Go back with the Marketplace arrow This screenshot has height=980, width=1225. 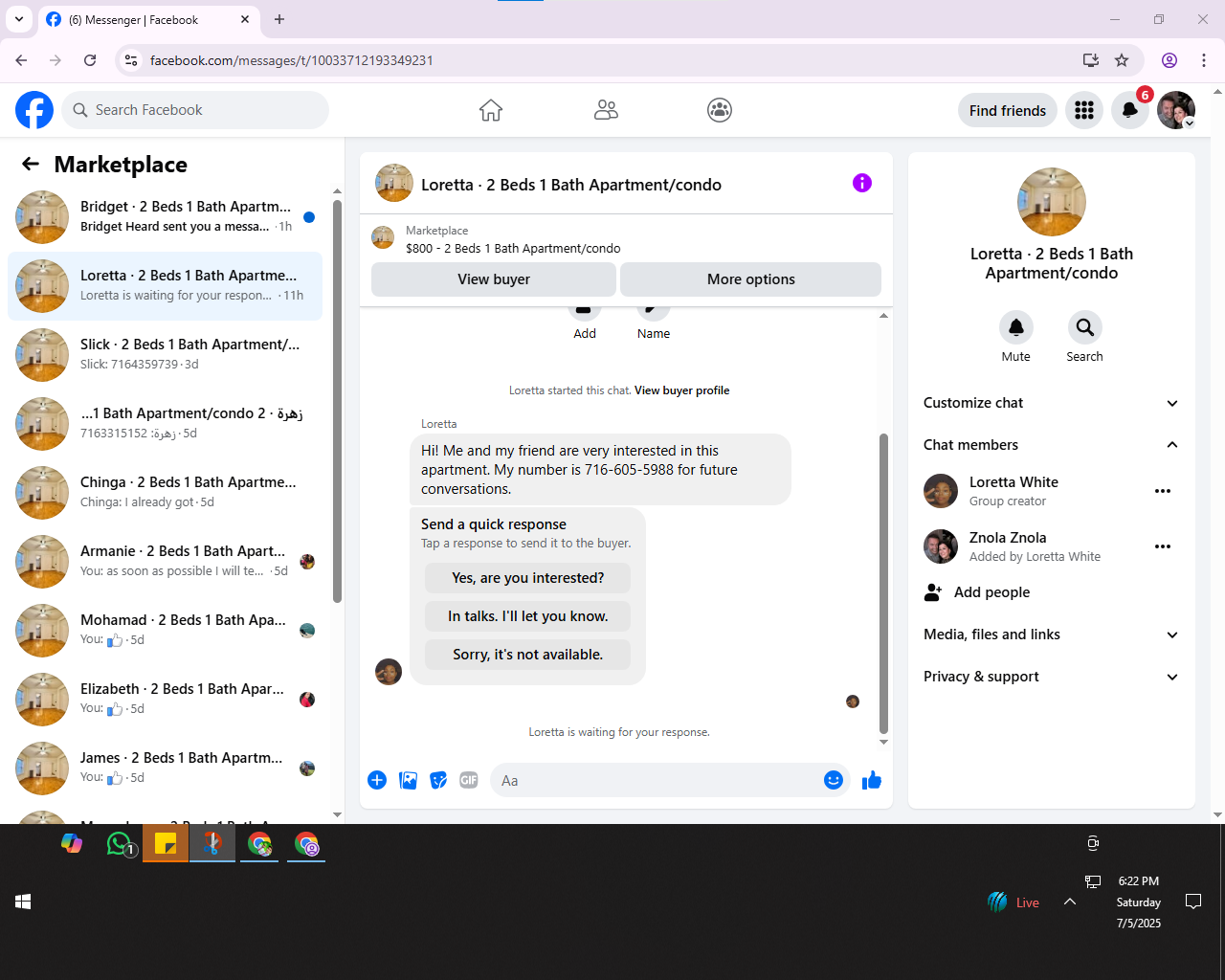click(x=31, y=164)
